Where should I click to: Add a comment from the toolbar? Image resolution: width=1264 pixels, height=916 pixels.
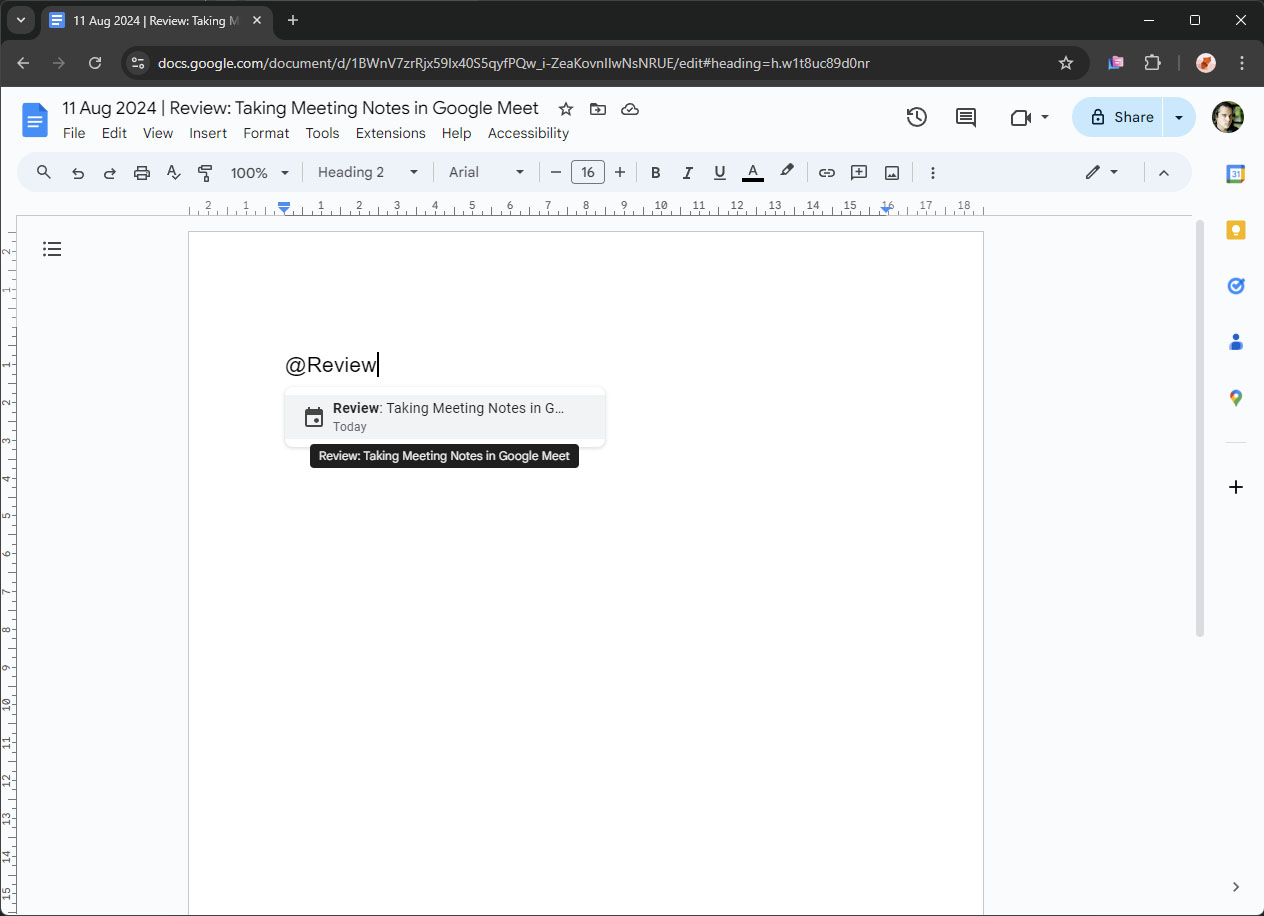(859, 172)
